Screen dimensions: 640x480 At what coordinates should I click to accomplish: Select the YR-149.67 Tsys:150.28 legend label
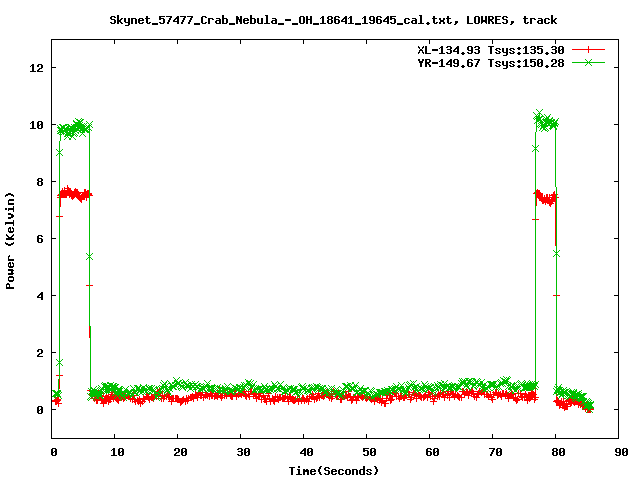pos(491,63)
